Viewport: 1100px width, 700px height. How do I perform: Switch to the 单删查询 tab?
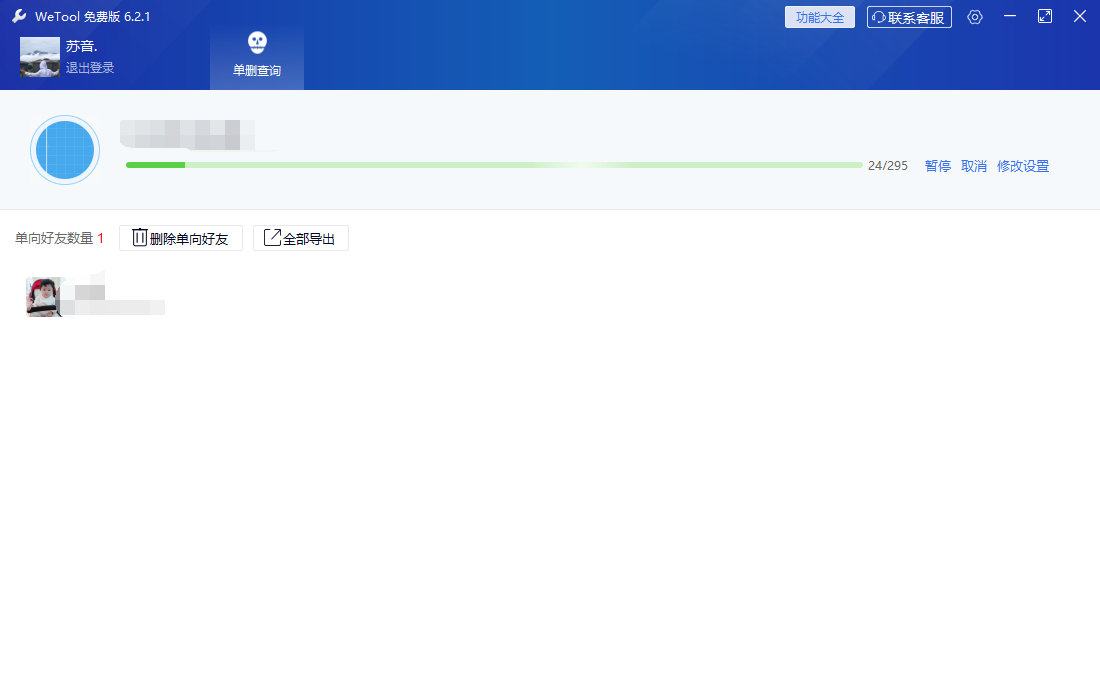tap(257, 56)
